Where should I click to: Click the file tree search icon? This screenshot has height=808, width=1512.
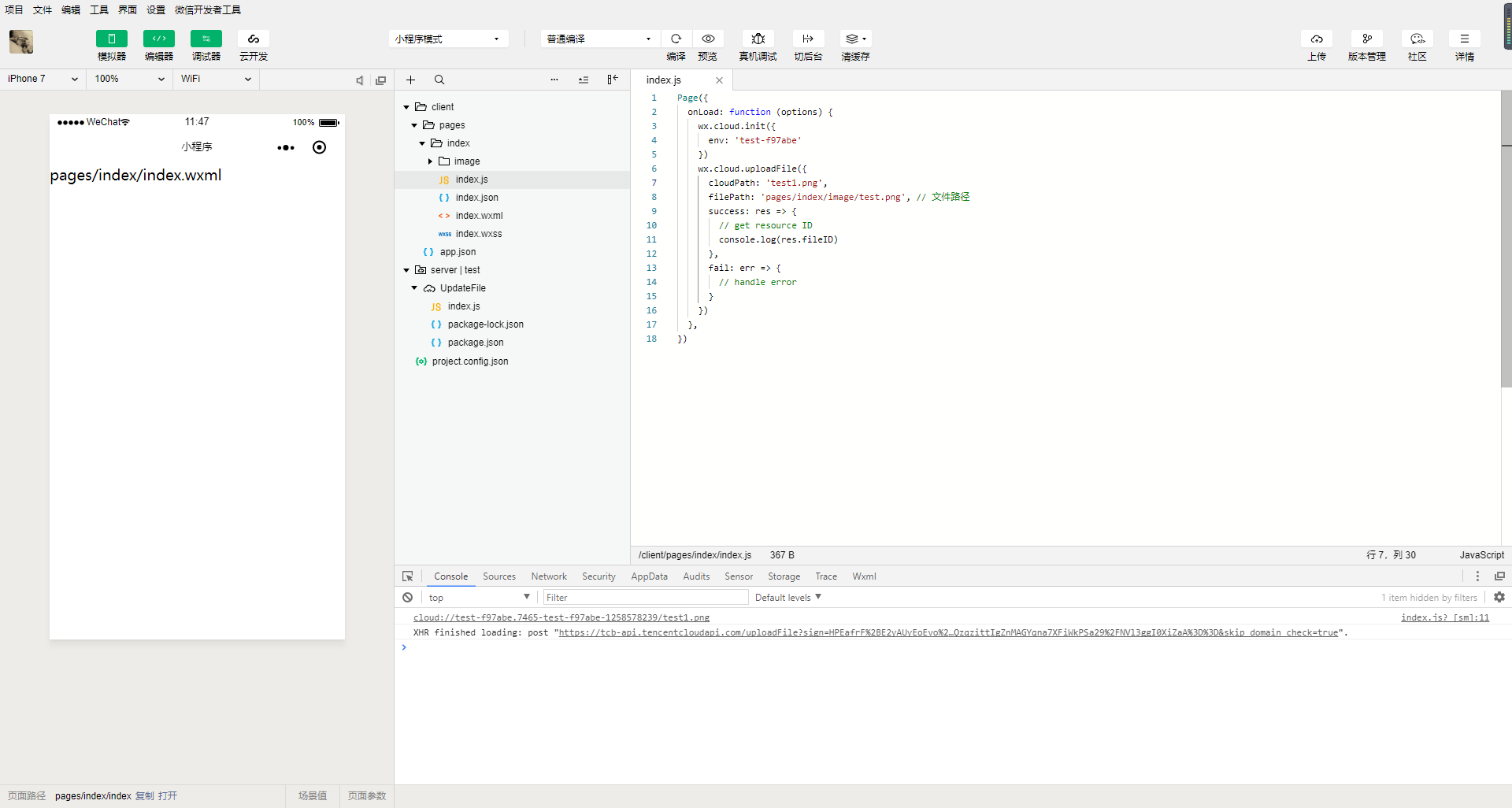click(439, 80)
